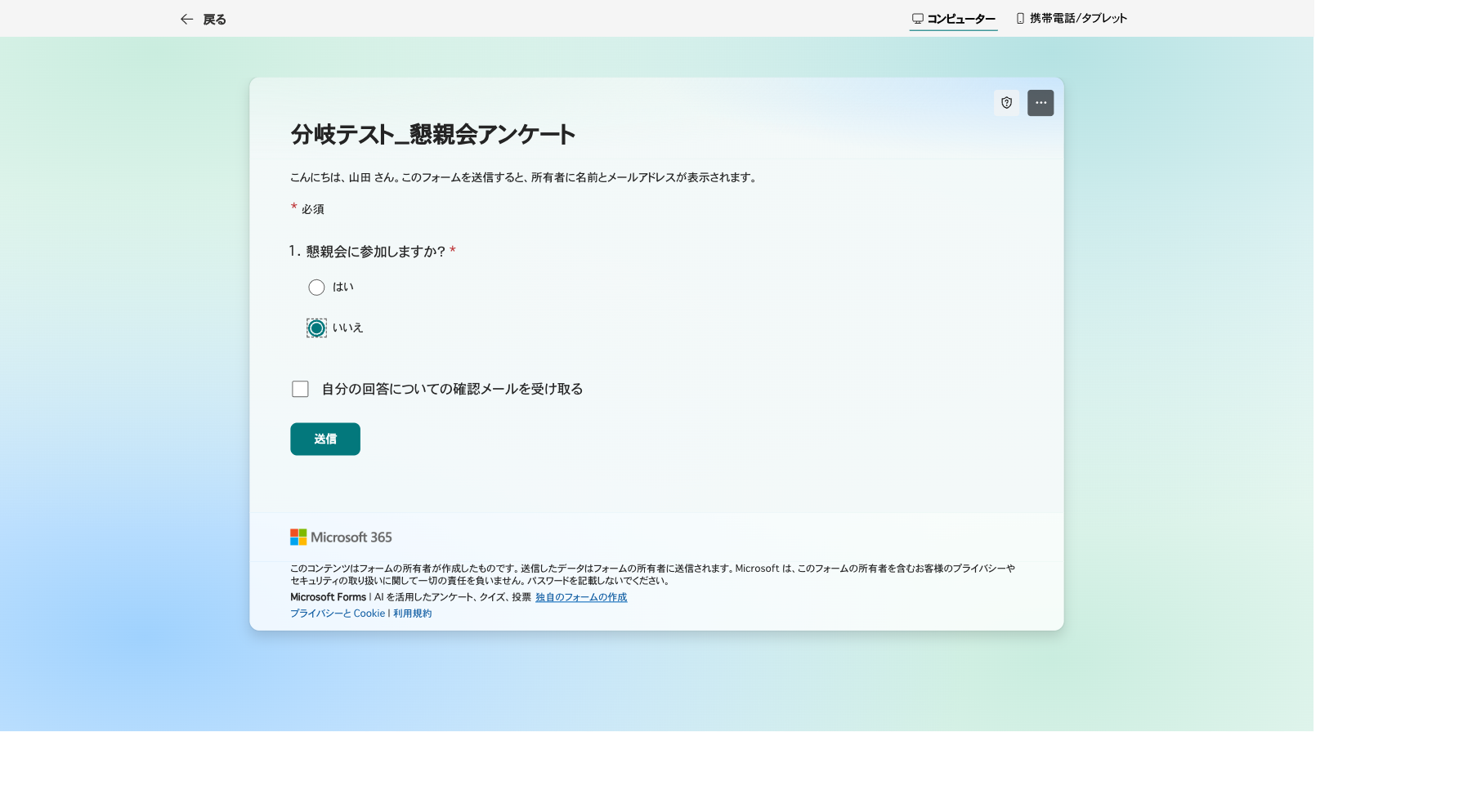Click the 必須 required notice text
Image resolution: width=1459 pixels, height=812 pixels.
[312, 209]
